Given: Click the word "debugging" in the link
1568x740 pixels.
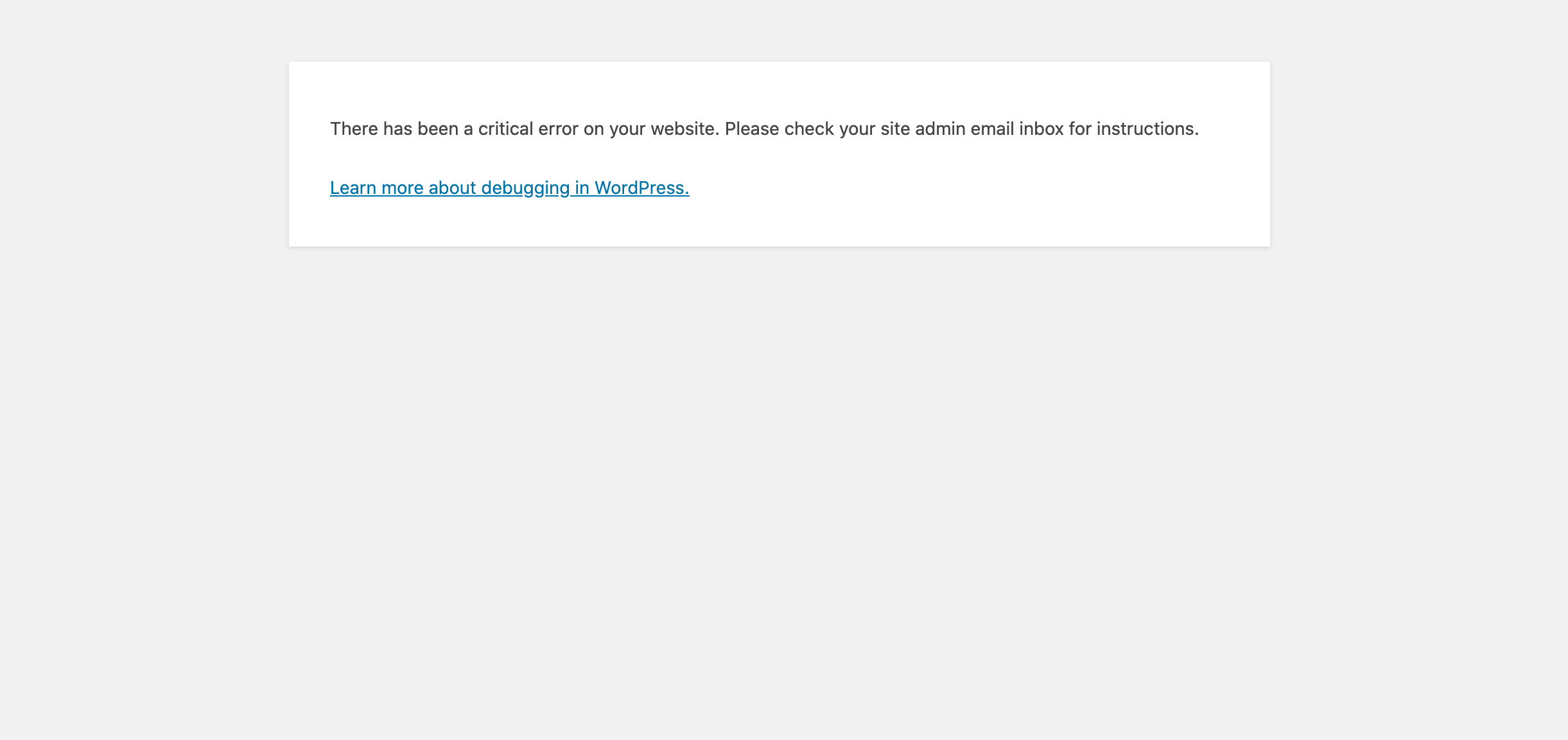Looking at the screenshot, I should point(525,188).
